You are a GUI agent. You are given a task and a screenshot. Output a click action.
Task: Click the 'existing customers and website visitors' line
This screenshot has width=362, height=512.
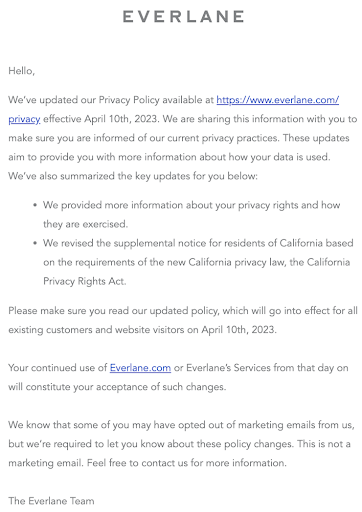click(142, 330)
